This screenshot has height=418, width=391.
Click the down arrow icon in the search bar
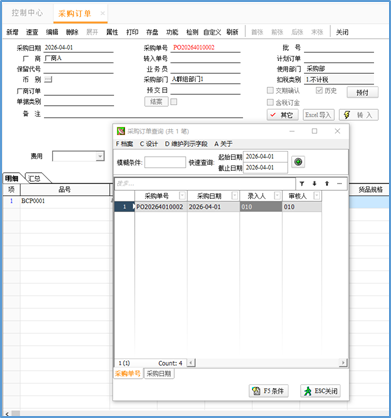314,184
